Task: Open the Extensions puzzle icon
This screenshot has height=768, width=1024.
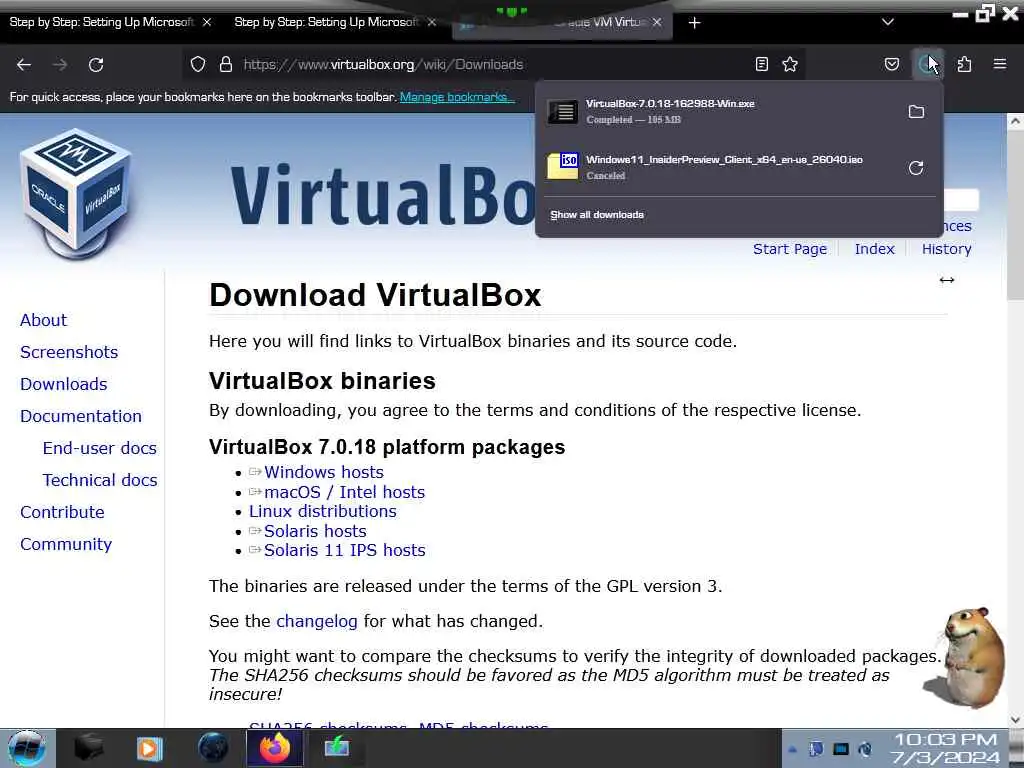Action: pos(964,64)
